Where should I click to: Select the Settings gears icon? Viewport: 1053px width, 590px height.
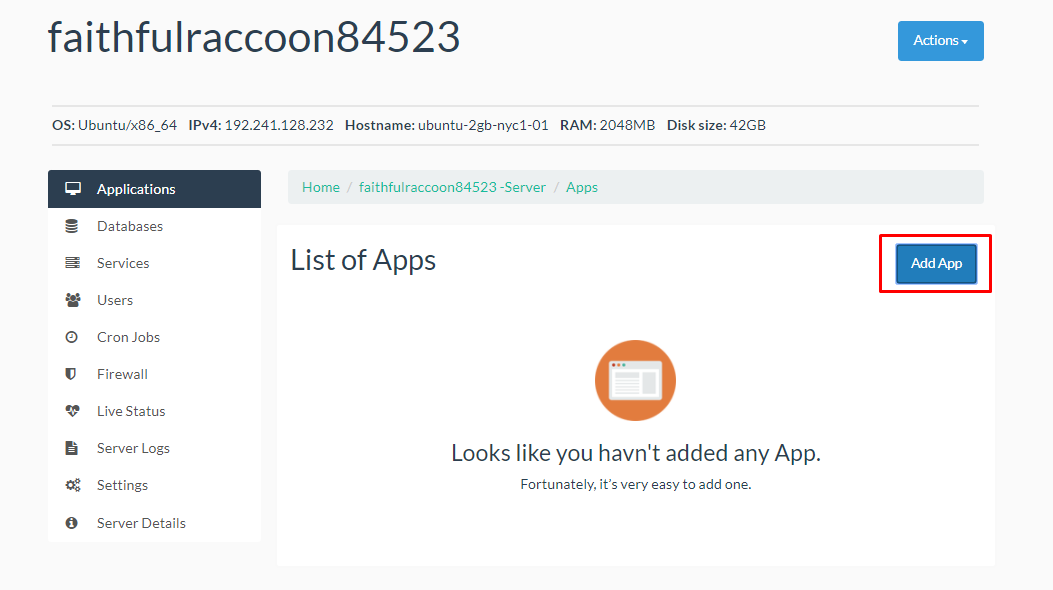[x=71, y=484]
